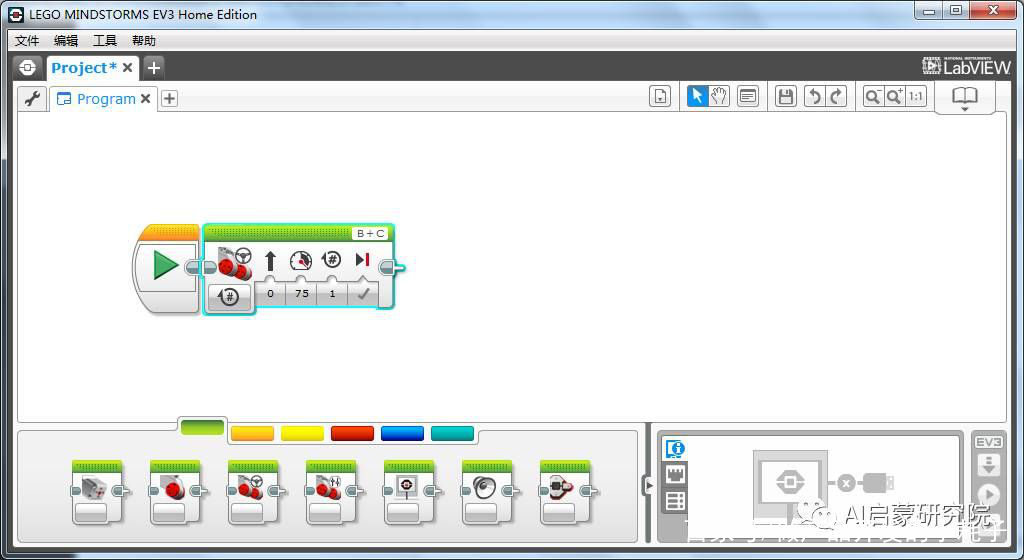Close the Program tab
The height and width of the screenshot is (560, 1024).
[146, 99]
